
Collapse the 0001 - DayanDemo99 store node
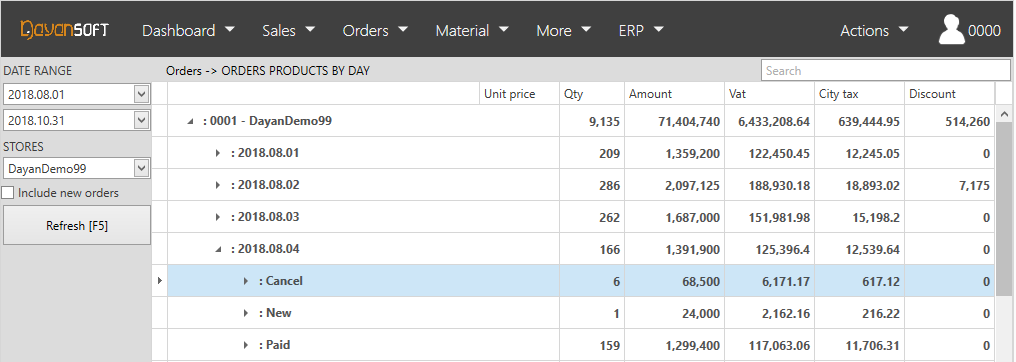pos(190,121)
